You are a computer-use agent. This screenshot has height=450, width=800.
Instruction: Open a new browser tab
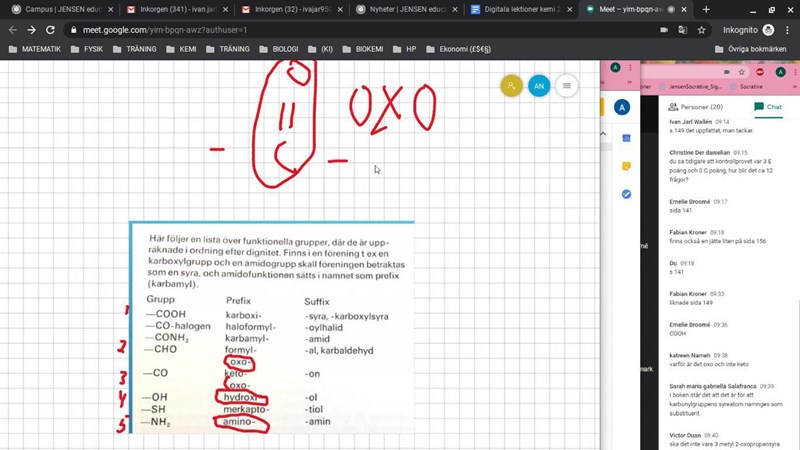pyautogui.click(x=707, y=9)
